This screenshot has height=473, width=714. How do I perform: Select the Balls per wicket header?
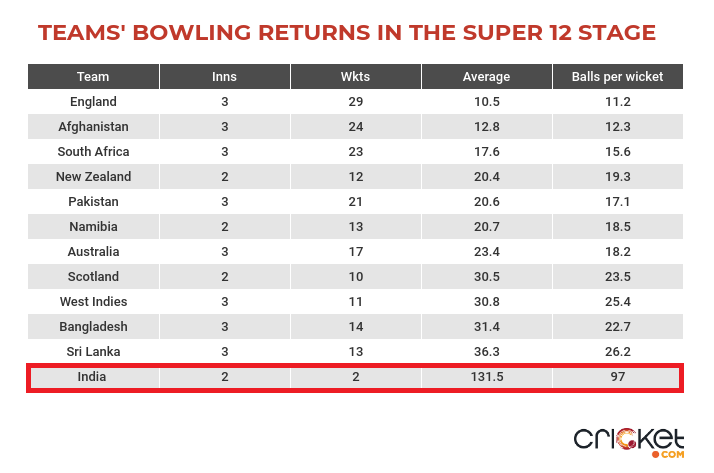[617, 76]
